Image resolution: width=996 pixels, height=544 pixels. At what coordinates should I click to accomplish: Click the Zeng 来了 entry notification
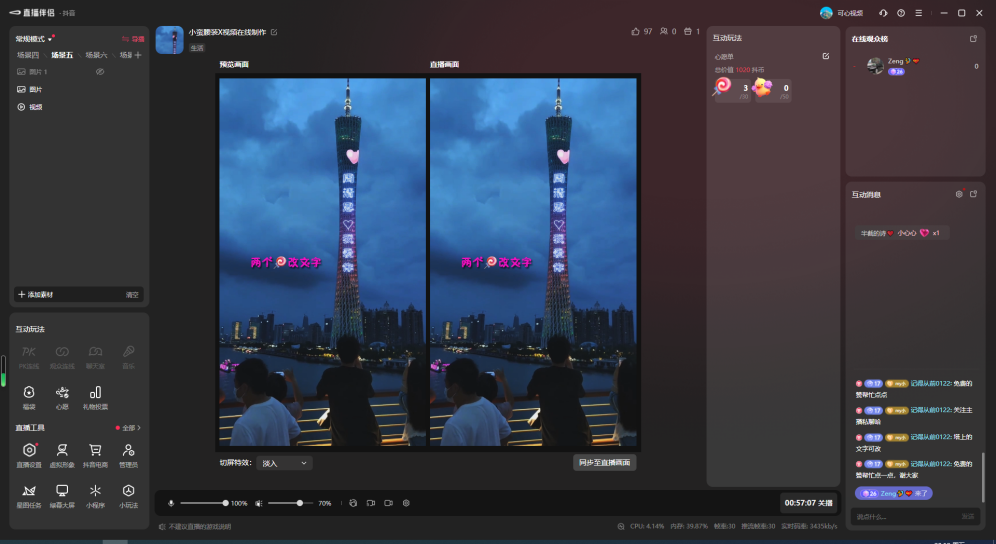893,493
